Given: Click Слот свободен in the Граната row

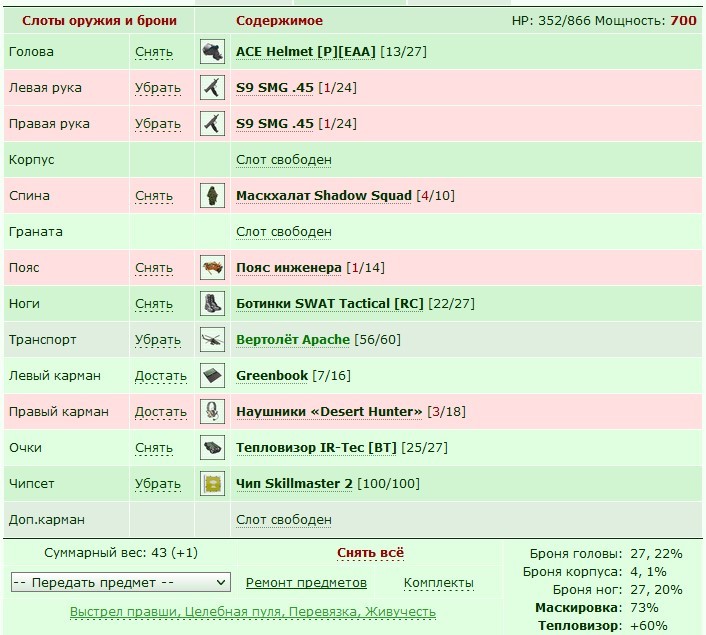Looking at the screenshot, I should click(284, 232).
